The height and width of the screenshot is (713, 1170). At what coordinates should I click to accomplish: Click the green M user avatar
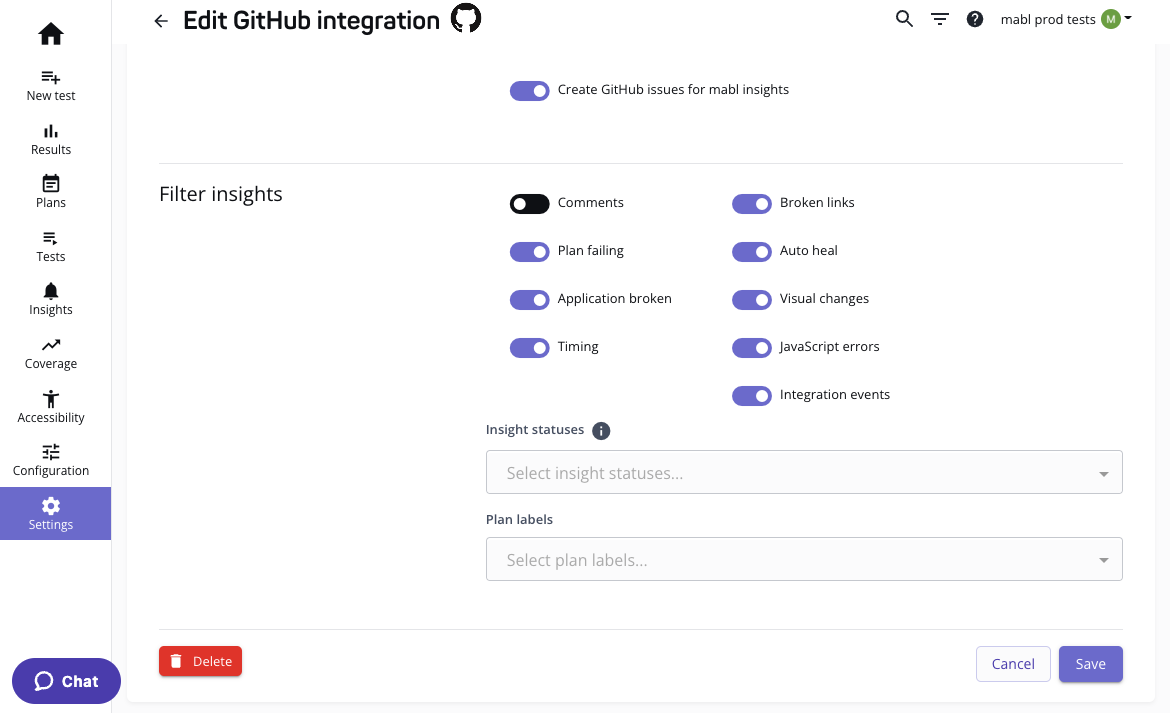(1110, 19)
